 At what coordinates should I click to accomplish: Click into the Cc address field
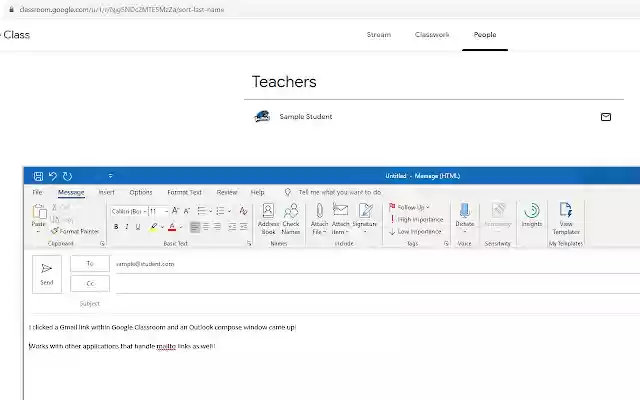tap(378, 284)
